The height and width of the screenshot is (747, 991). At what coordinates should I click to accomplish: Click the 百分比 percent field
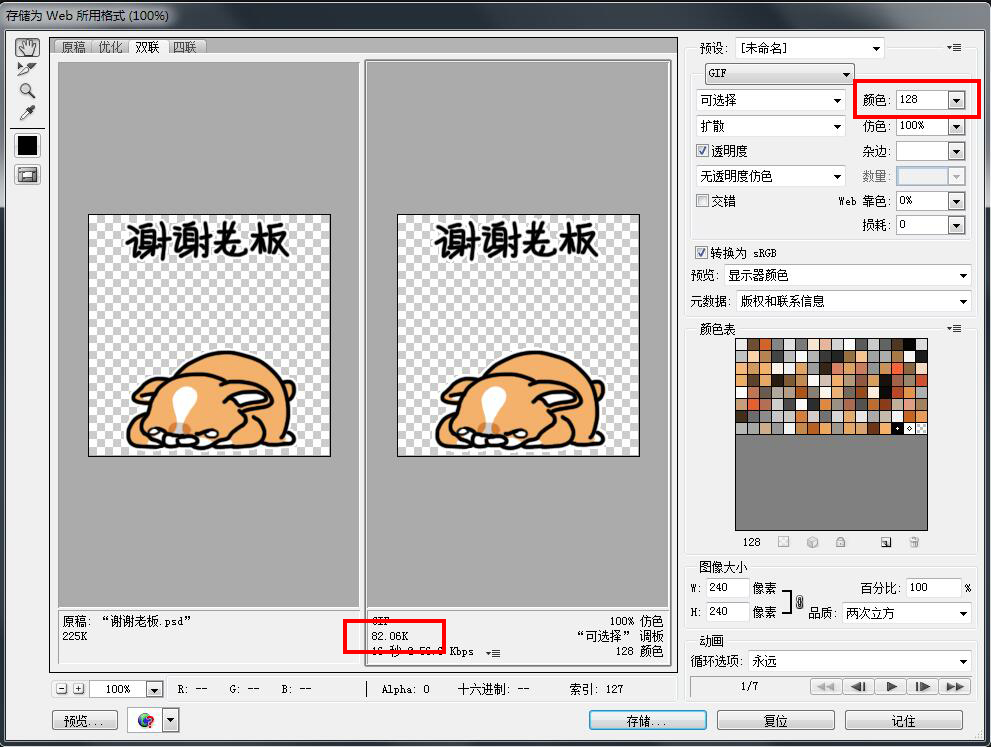click(x=933, y=588)
